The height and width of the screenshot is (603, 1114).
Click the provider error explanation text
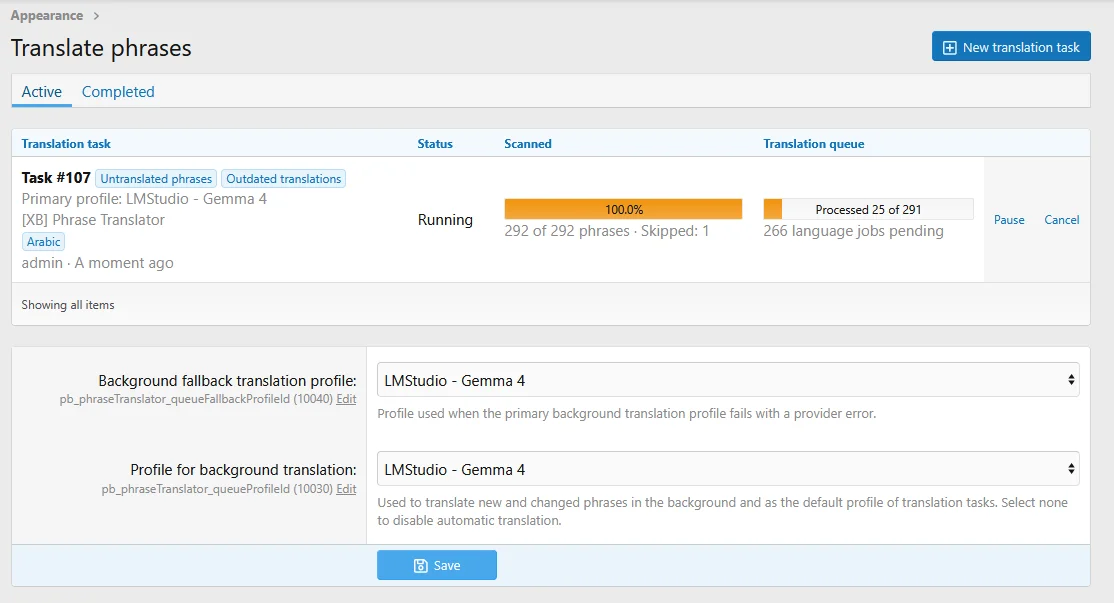pos(626,413)
